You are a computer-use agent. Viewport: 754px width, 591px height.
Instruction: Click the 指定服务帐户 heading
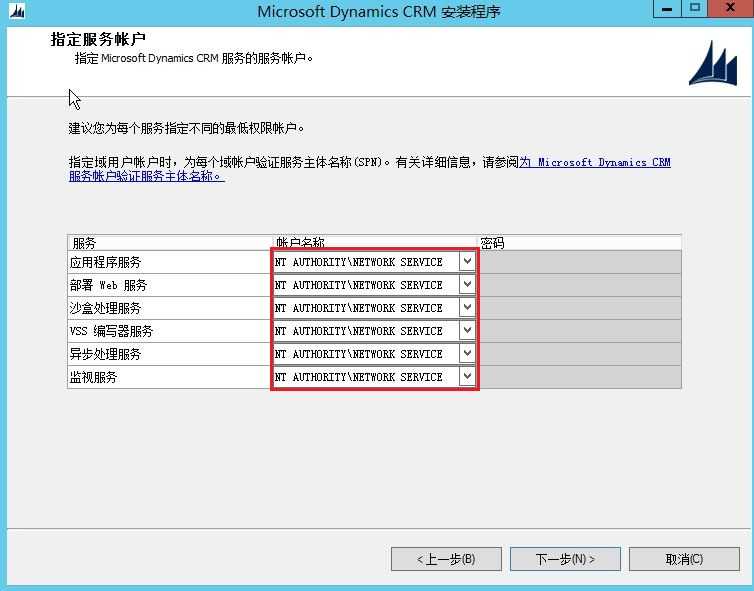(x=98, y=39)
